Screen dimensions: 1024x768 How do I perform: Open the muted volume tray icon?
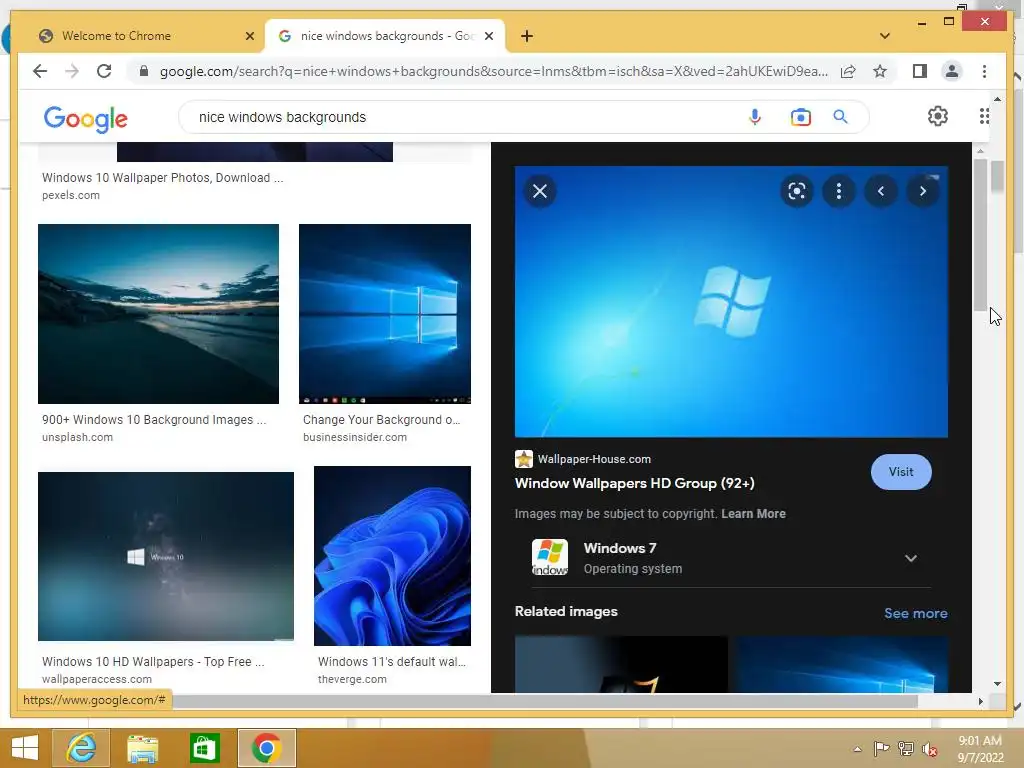click(x=929, y=749)
